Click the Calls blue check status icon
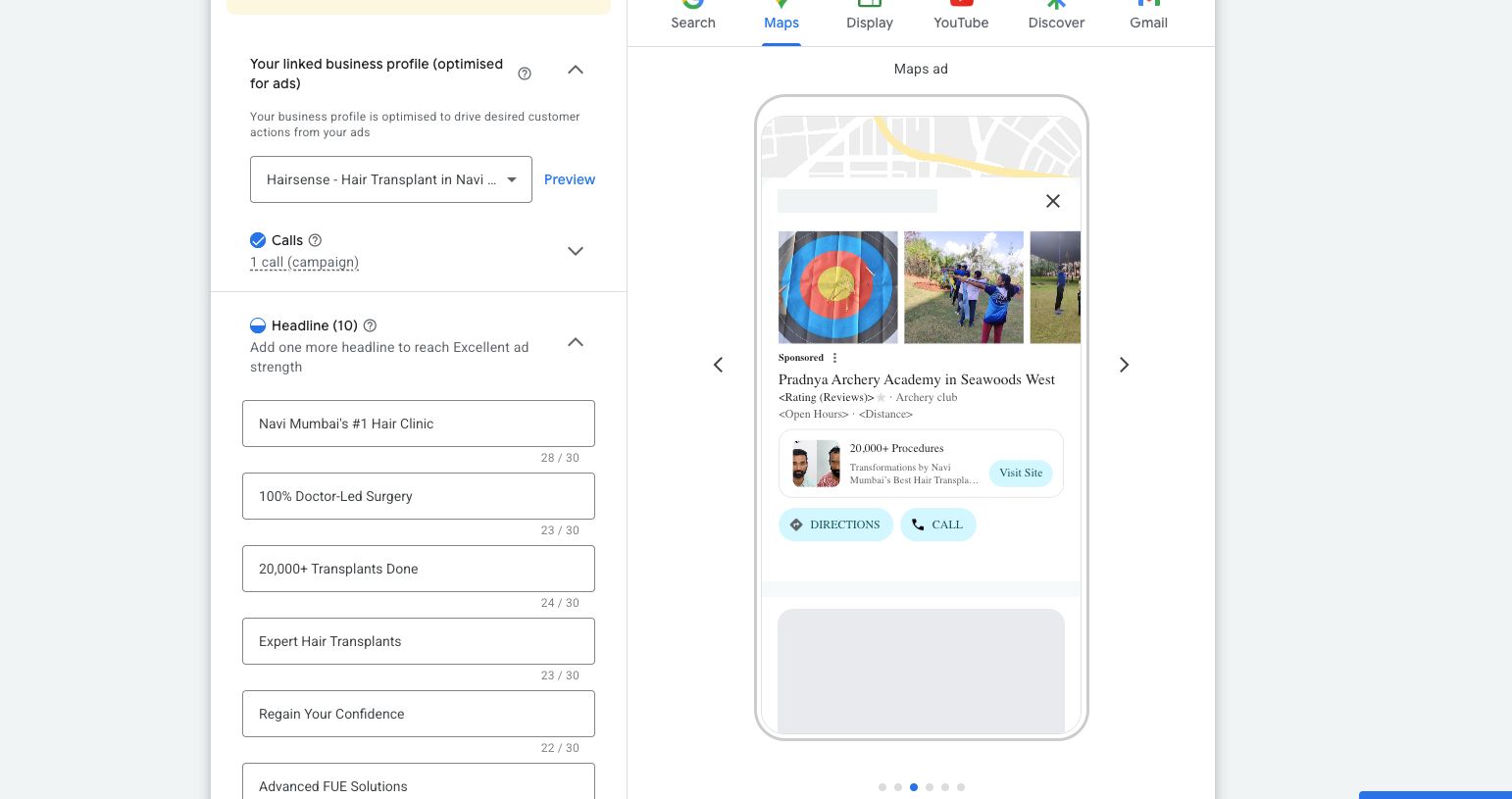 (258, 240)
